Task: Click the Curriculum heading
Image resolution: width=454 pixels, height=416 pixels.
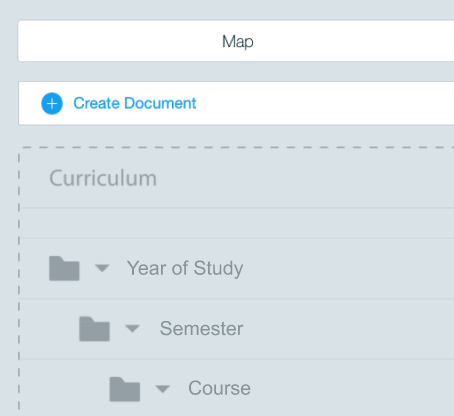Action: 103,178
